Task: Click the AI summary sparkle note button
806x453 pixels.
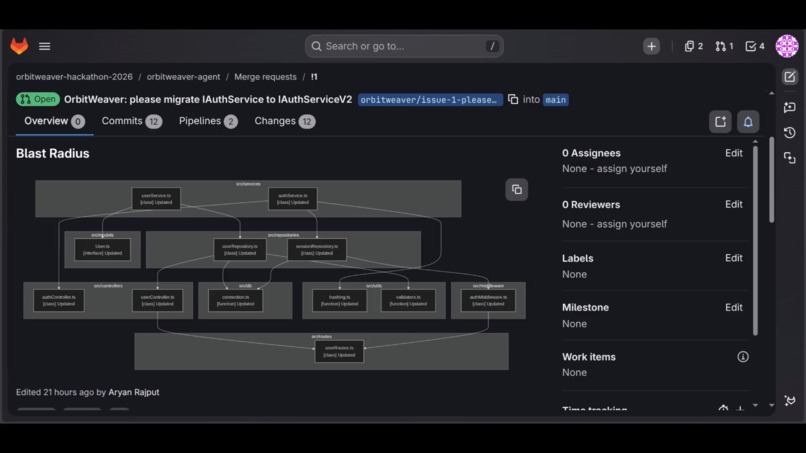Action: 720,122
